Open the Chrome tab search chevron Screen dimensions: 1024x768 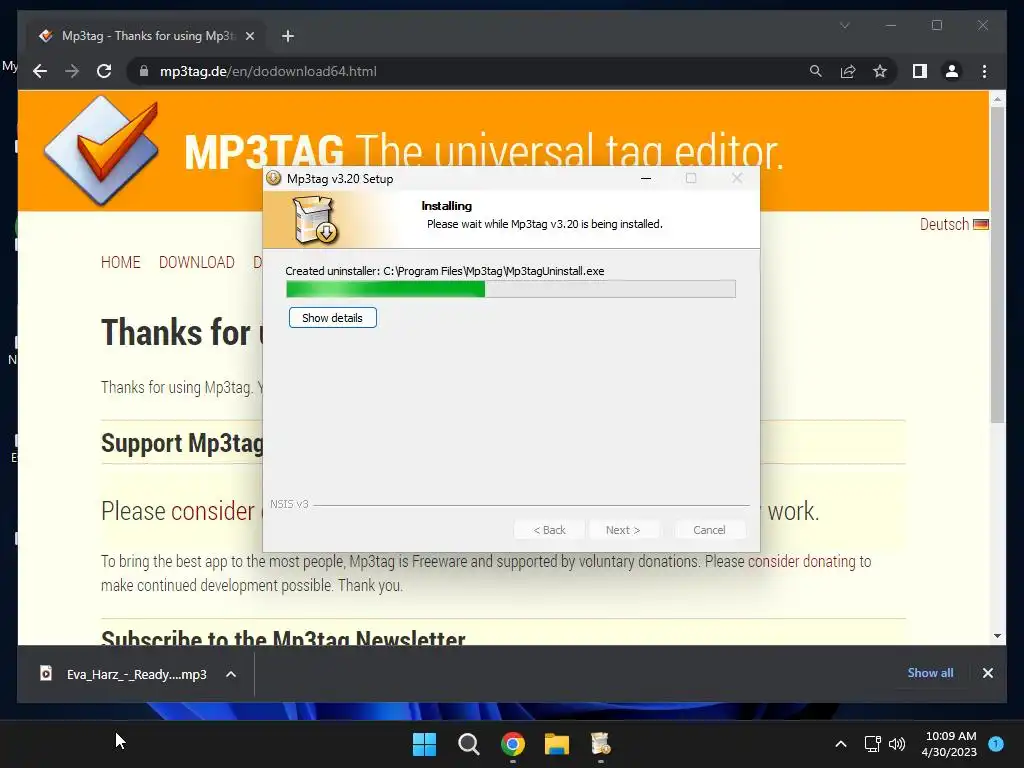(844, 25)
